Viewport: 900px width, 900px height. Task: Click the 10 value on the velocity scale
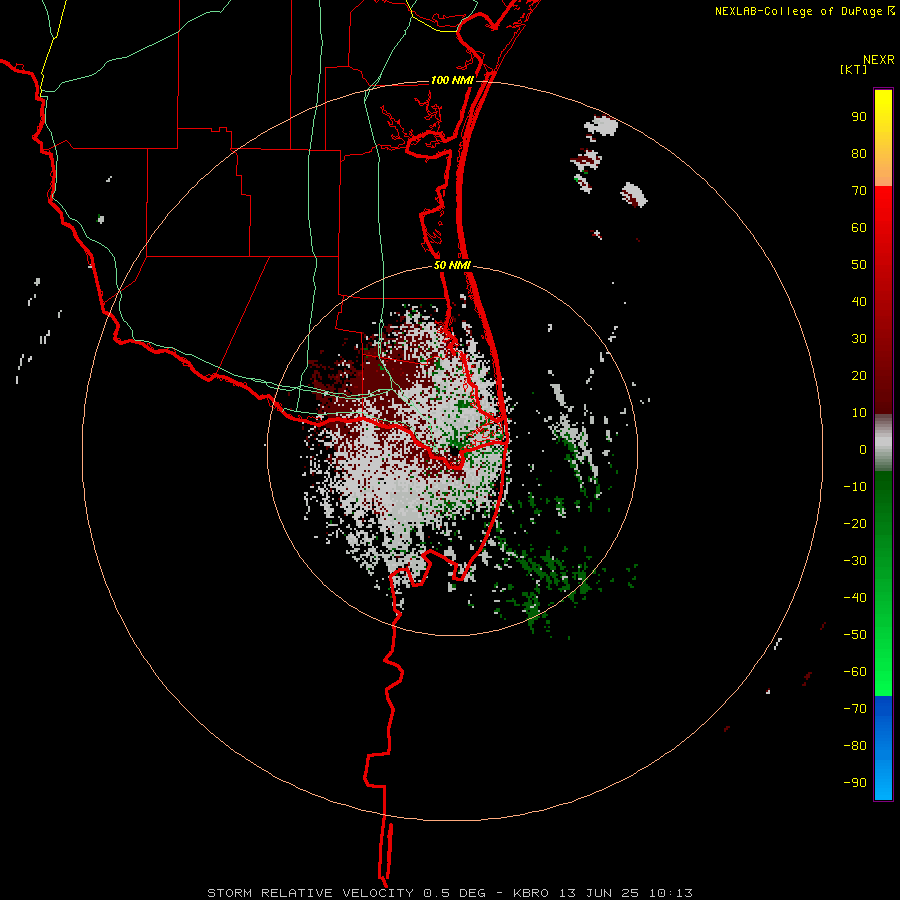pyautogui.click(x=859, y=413)
